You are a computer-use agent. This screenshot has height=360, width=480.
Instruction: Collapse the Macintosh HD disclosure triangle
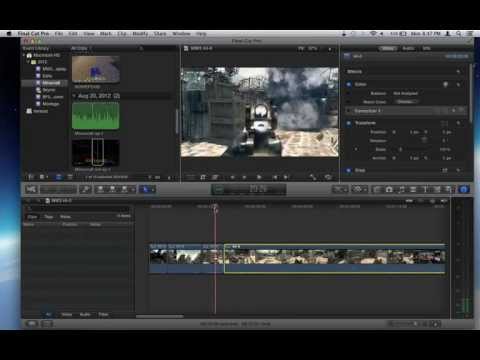pos(24,55)
